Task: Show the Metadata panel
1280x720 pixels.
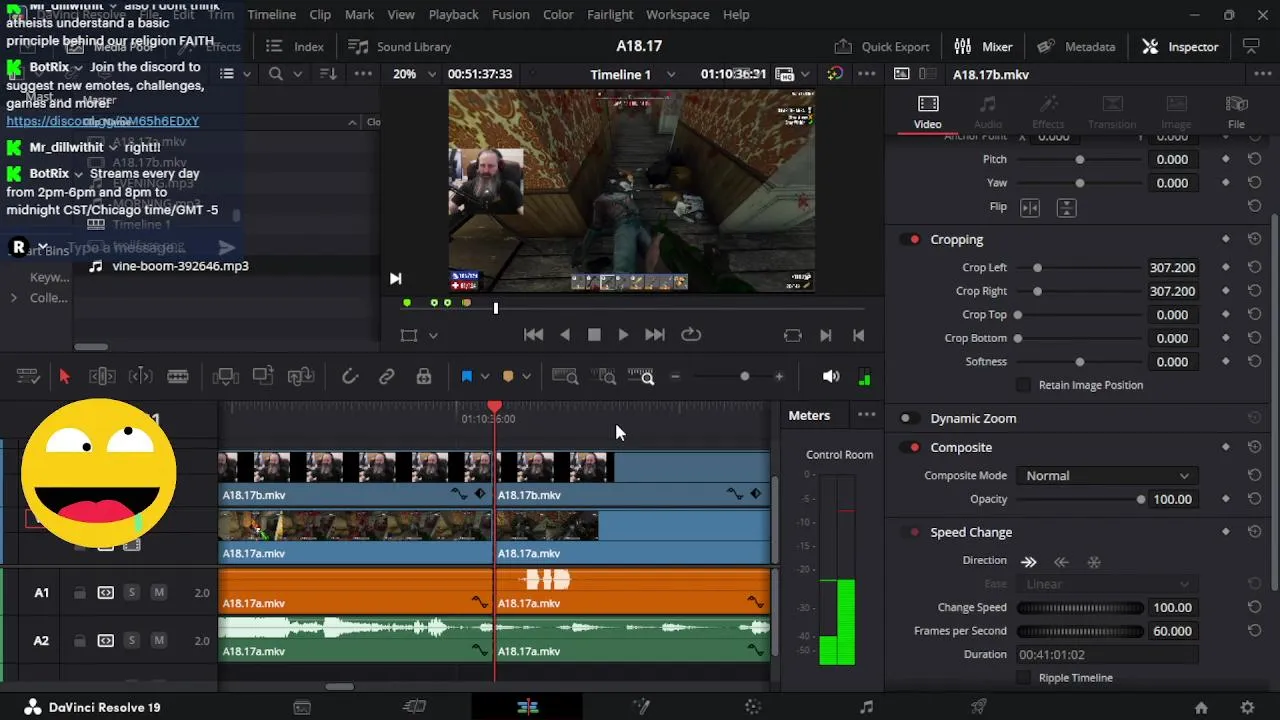Action: 1076,47
